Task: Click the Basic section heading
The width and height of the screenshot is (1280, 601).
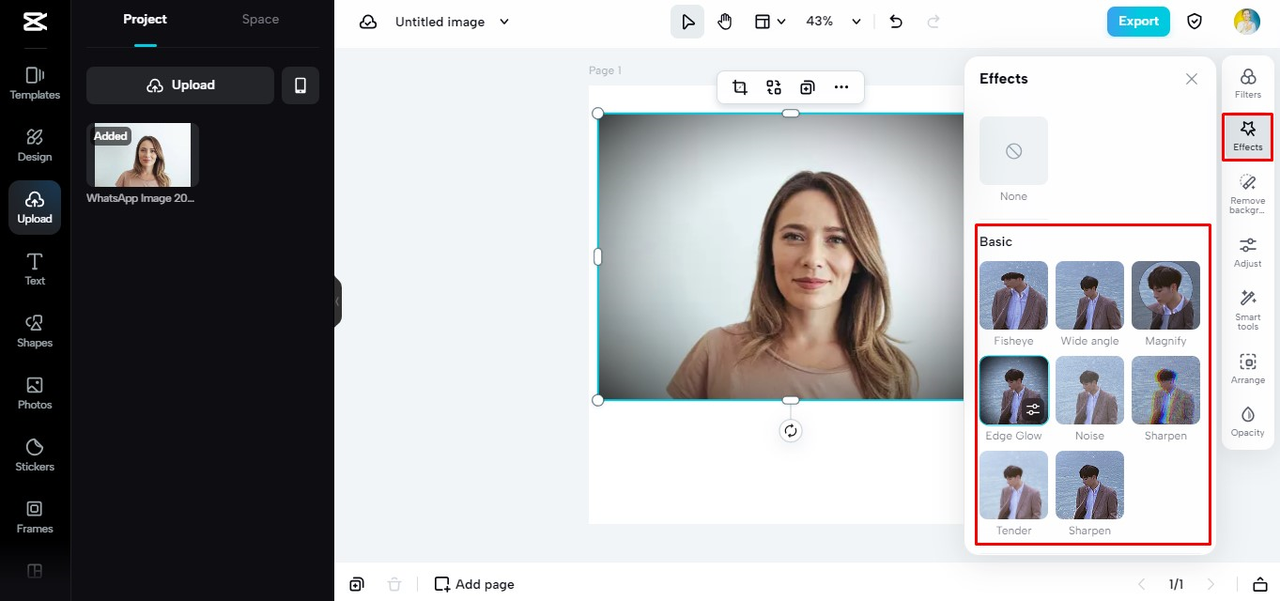Action: click(996, 242)
